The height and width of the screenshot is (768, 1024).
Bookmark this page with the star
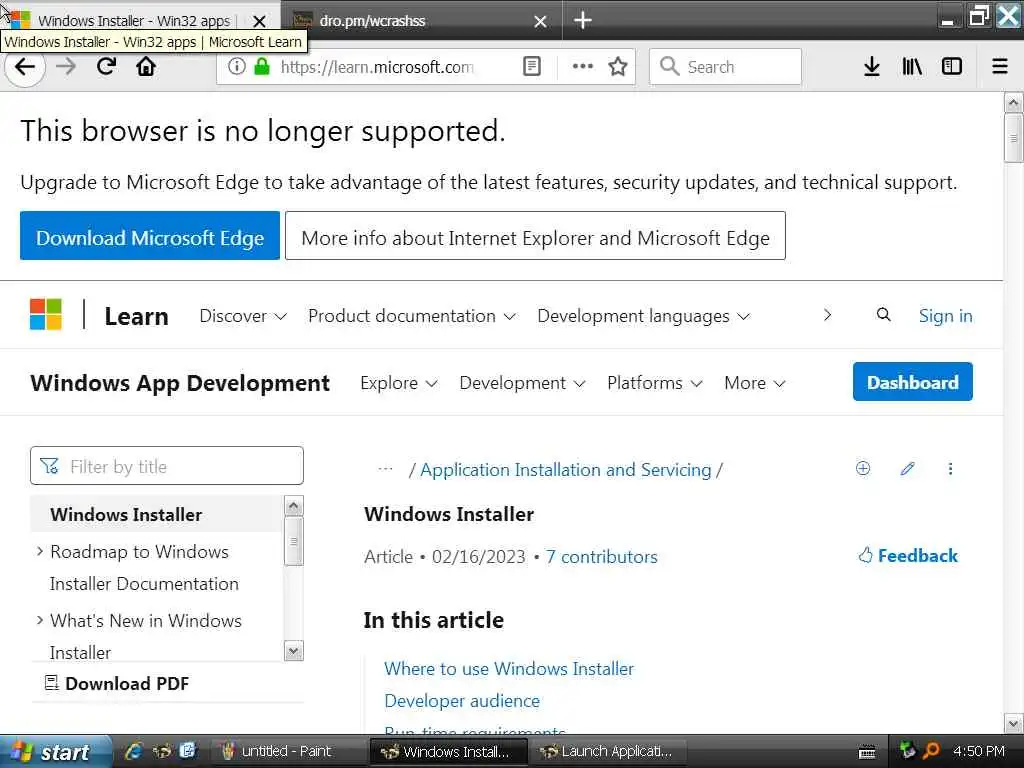coord(618,66)
